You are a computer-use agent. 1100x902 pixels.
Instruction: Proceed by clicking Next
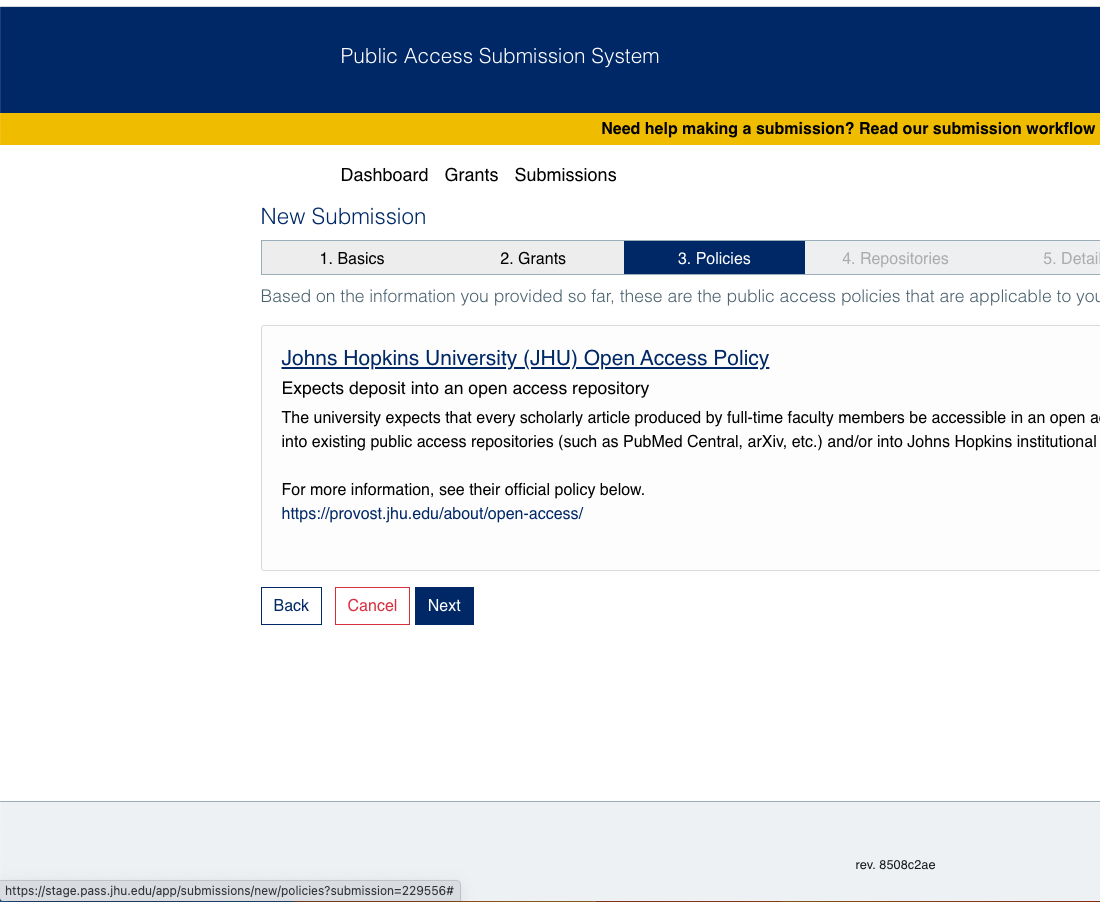pos(444,606)
